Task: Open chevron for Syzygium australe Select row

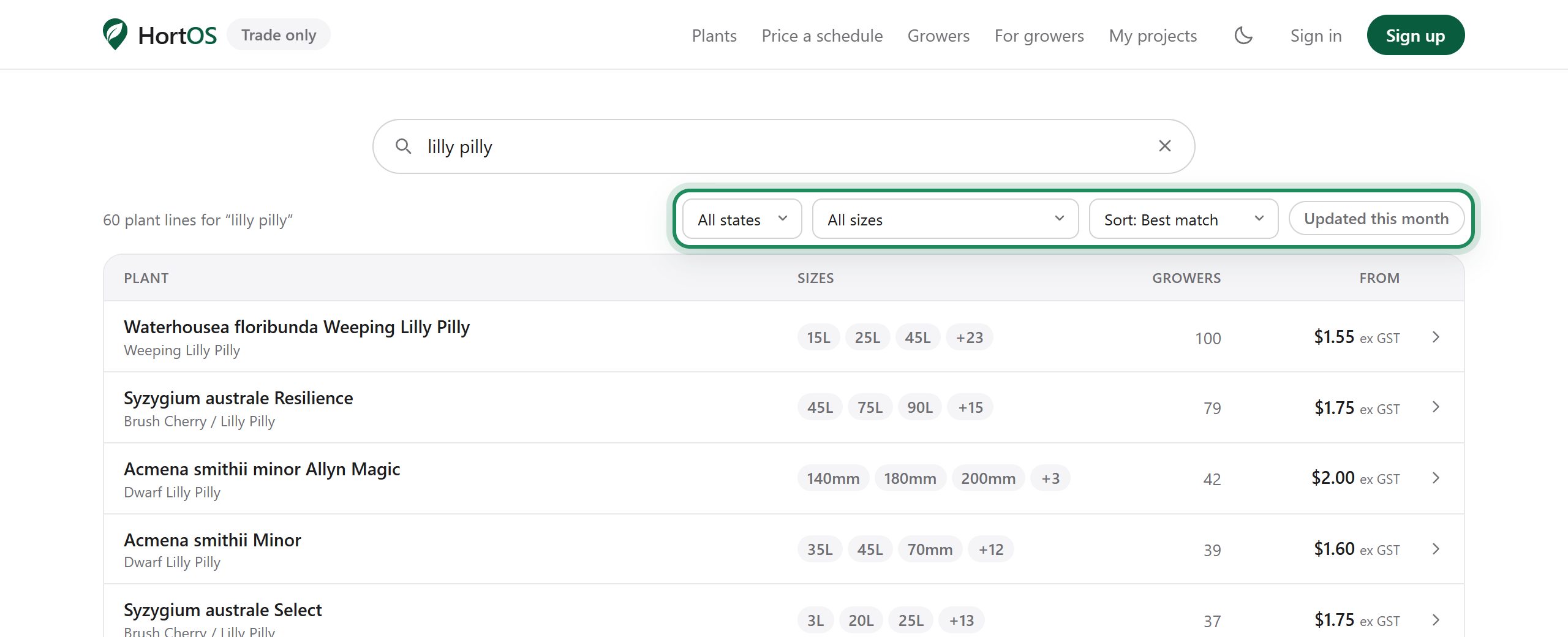Action: [1436, 620]
